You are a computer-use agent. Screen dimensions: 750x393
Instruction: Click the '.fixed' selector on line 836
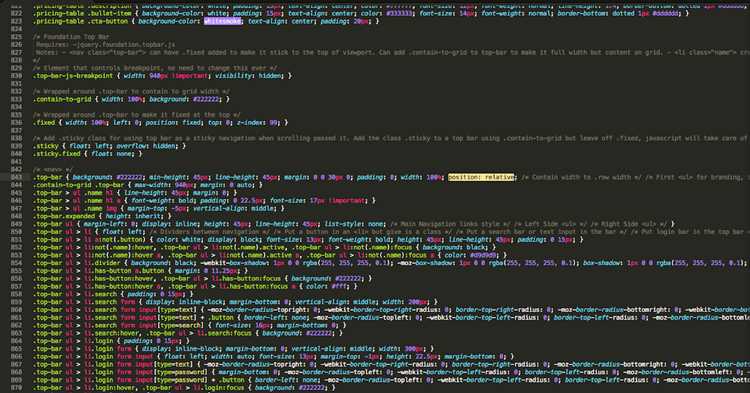point(44,122)
